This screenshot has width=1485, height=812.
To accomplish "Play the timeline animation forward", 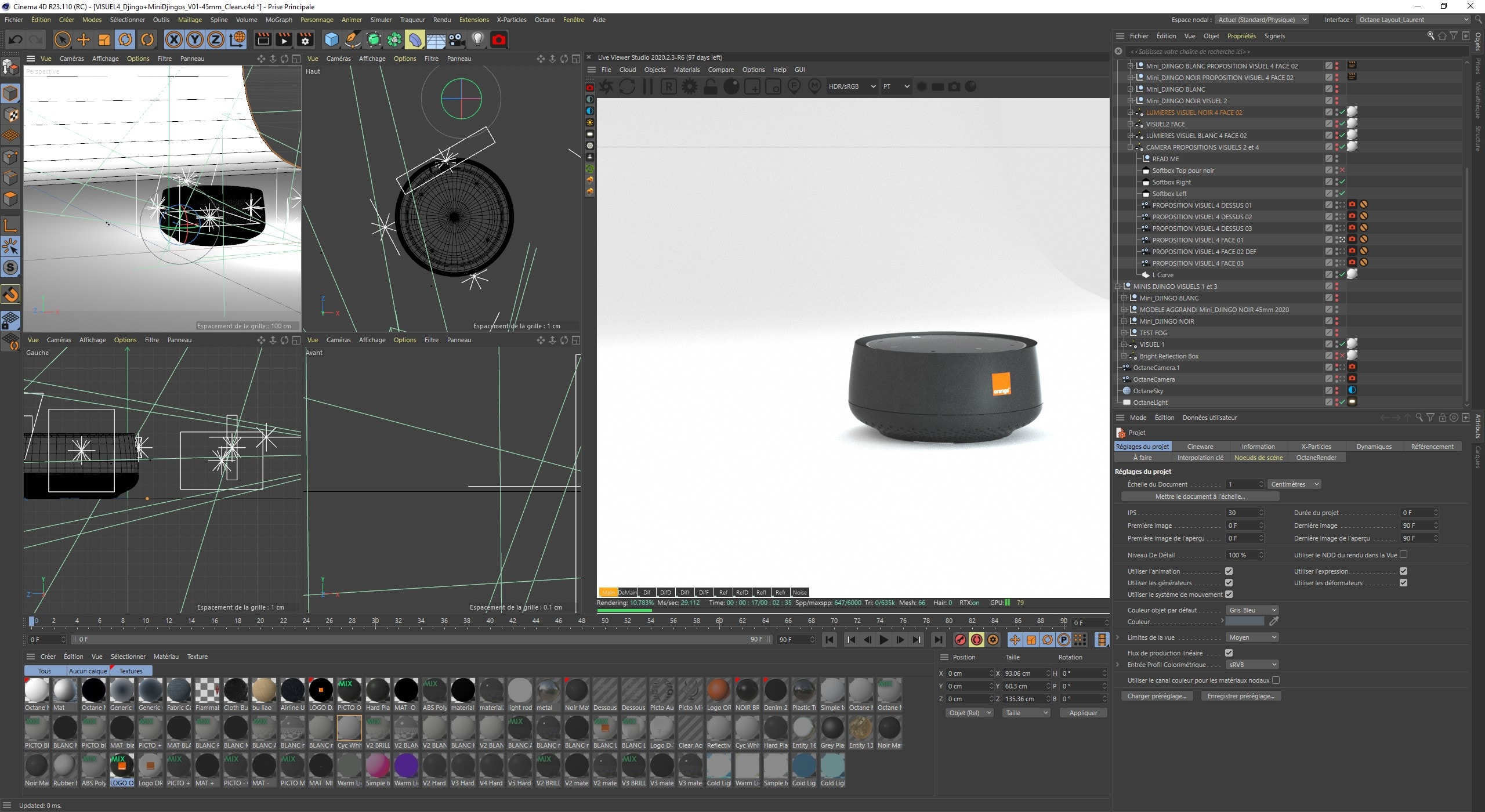I will [x=883, y=639].
